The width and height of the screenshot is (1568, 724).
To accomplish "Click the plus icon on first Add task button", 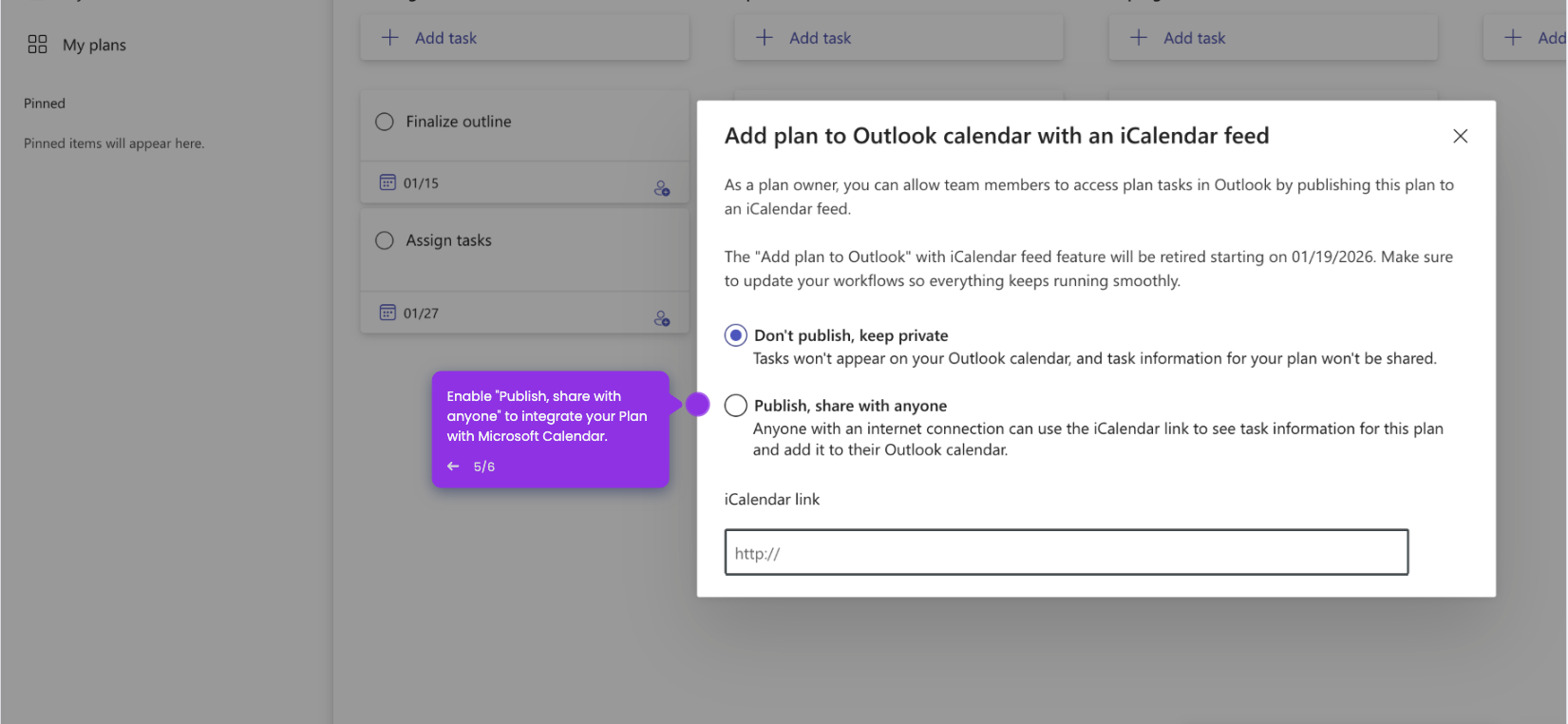I will 388,37.
